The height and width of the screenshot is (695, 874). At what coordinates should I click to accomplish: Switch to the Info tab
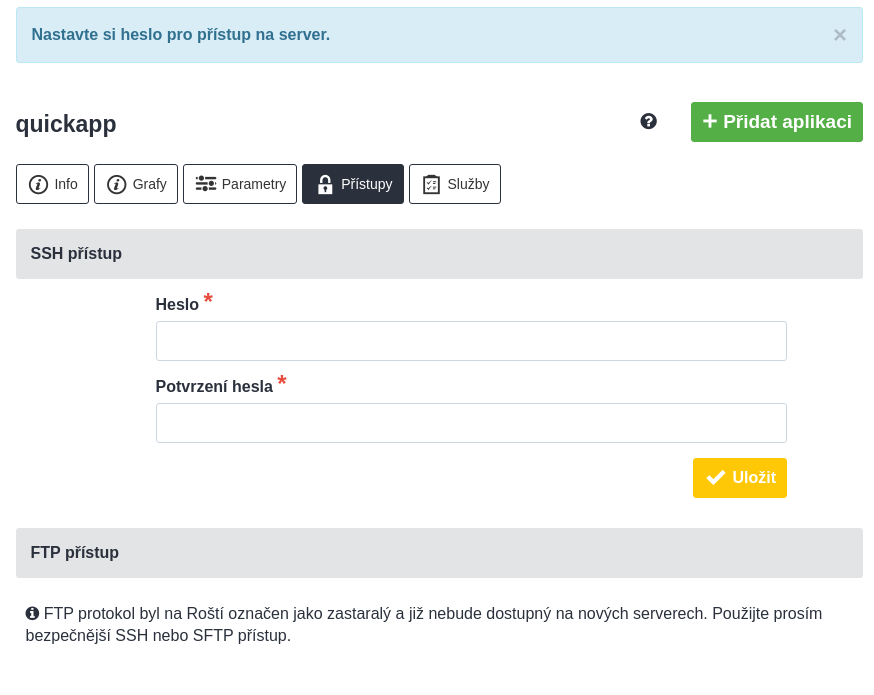pyautogui.click(x=52, y=184)
